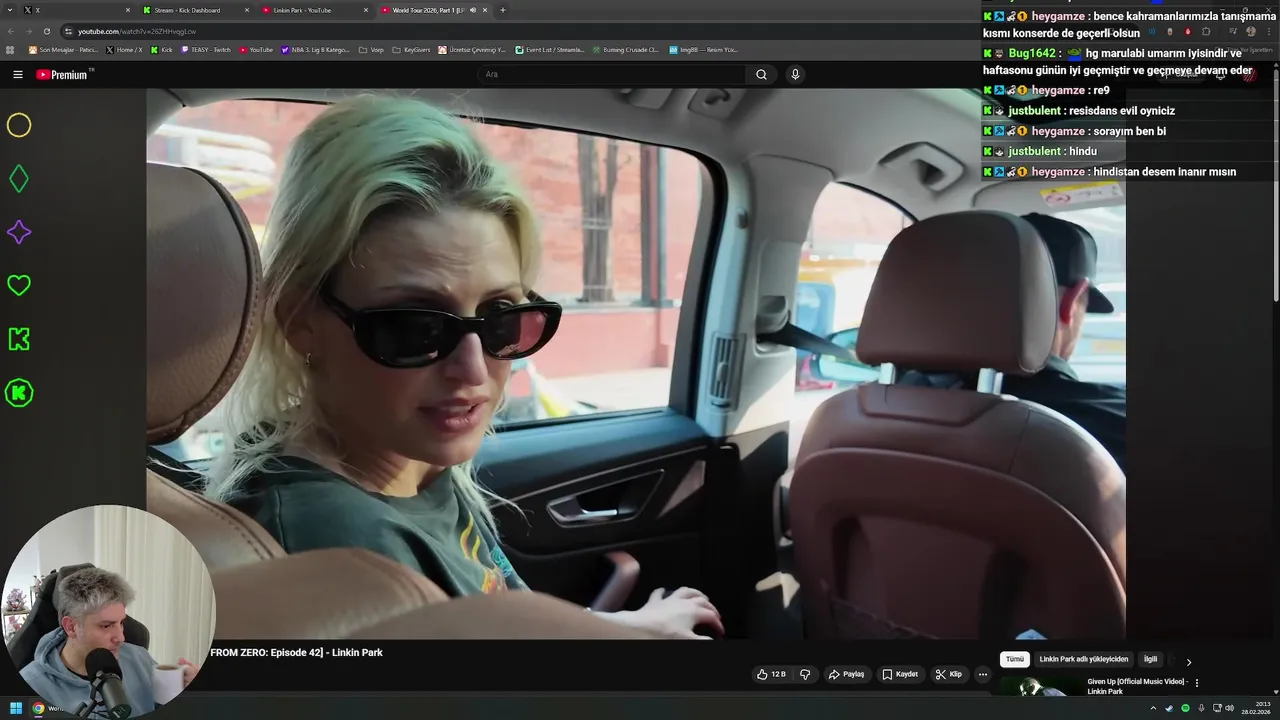1280x720 pixels.
Task: Share the video via Paylaş button
Action: 846,674
